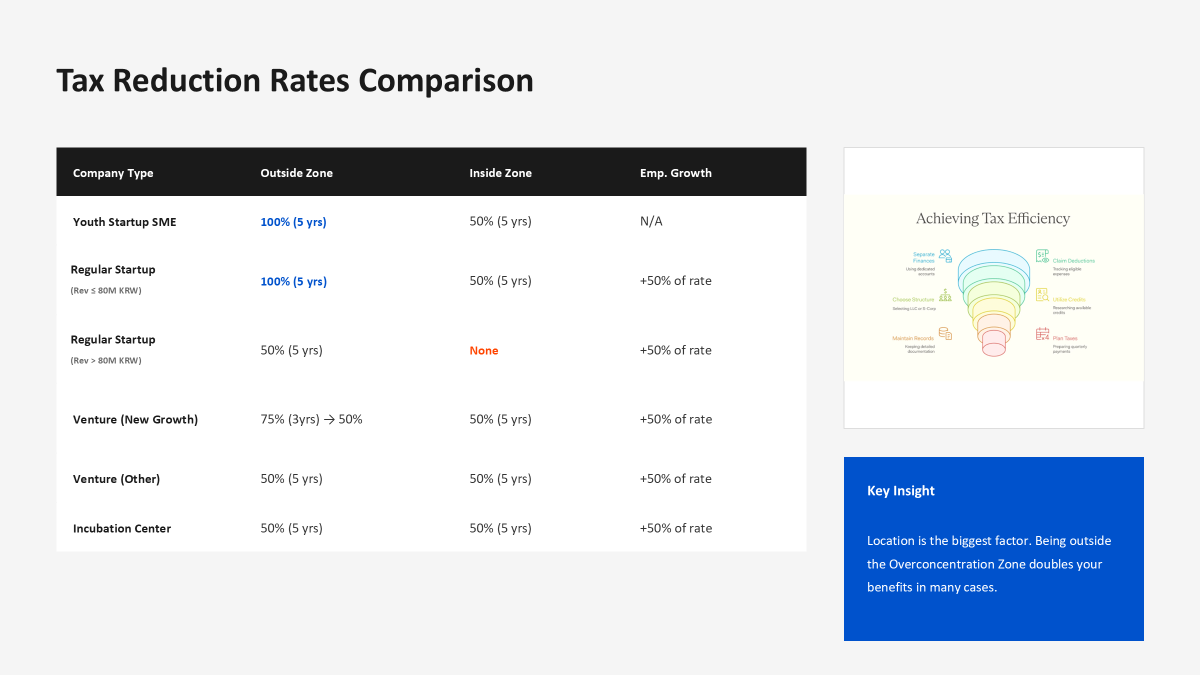Select the Incubation Center row label
1200x675 pixels.
122,528
